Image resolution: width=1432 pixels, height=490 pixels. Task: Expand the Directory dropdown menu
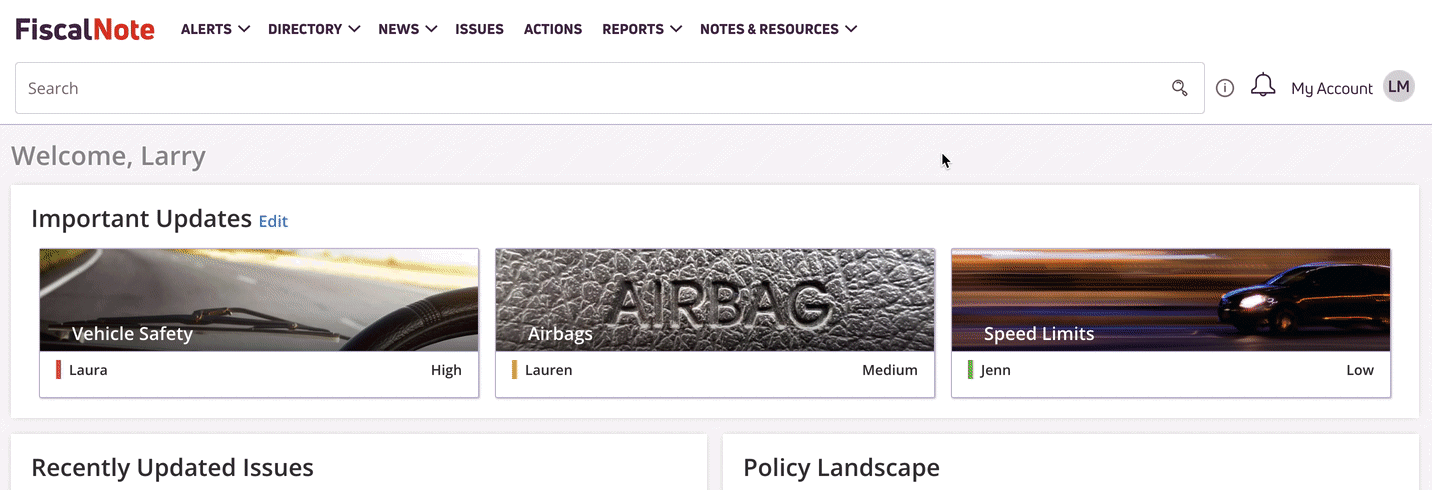tap(314, 29)
